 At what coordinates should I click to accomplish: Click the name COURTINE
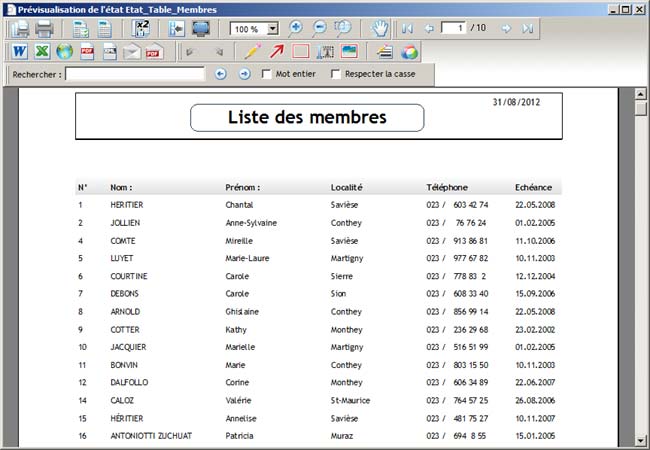click(129, 276)
